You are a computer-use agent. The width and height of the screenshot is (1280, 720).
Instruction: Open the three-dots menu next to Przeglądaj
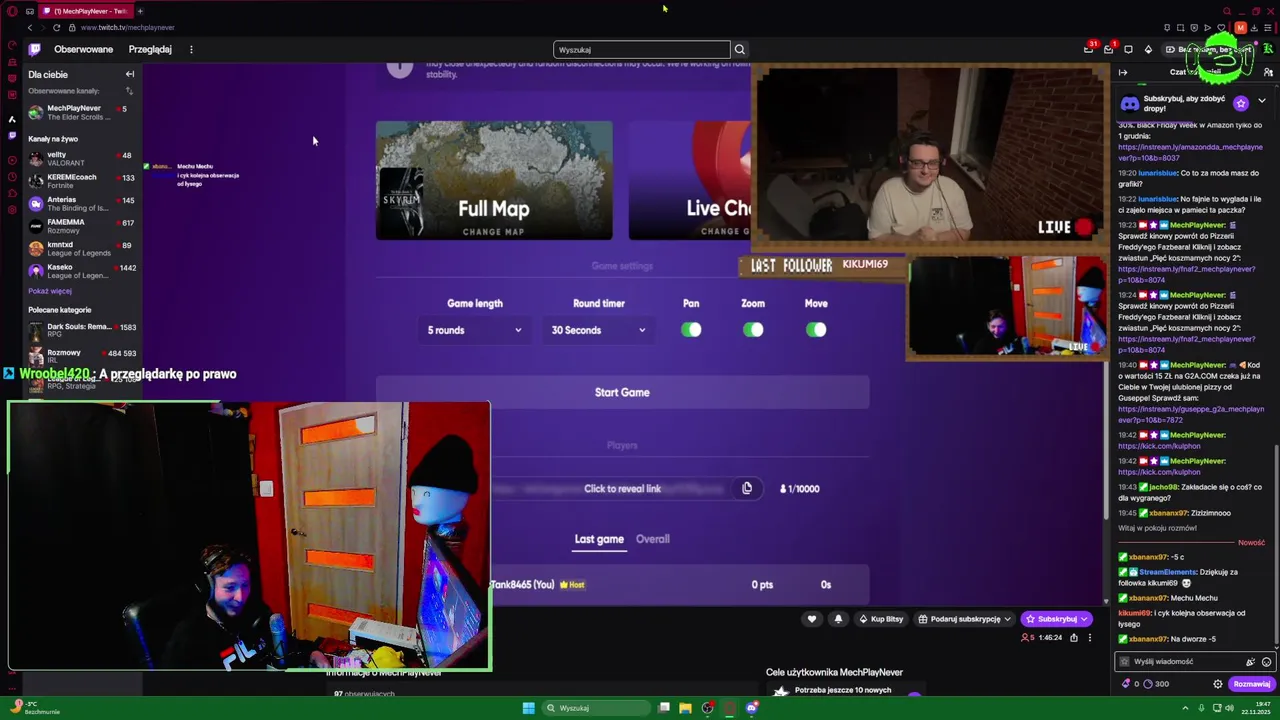click(191, 49)
